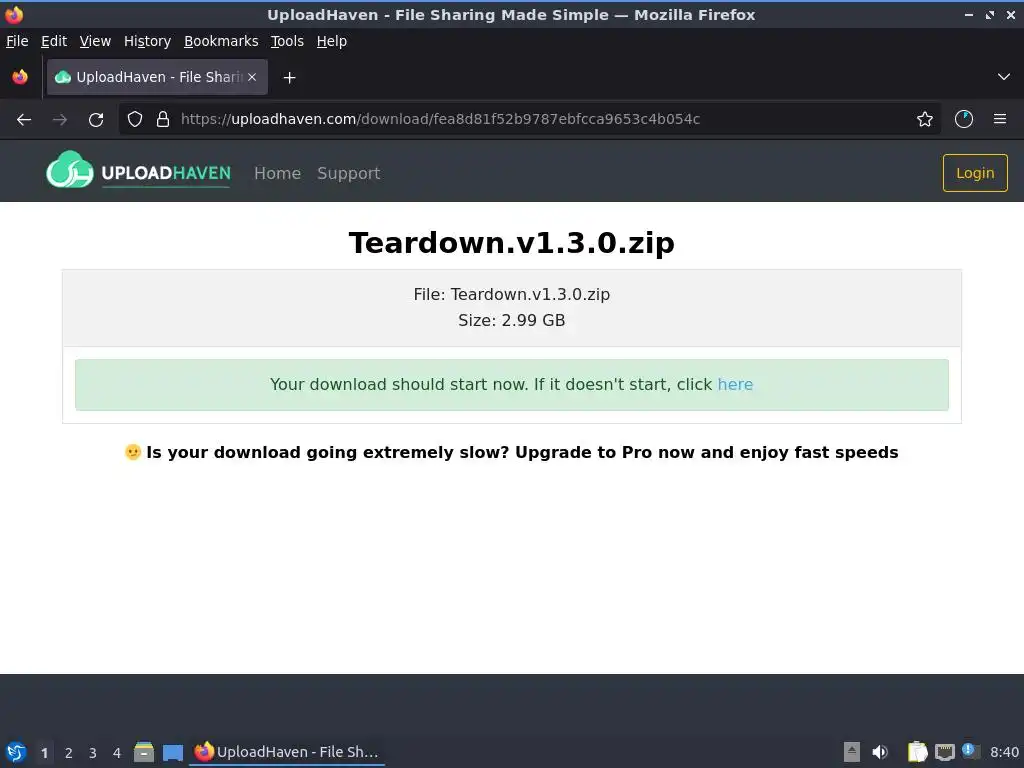Select the UploadHaven - File Sharing tab
Screen dimensions: 1024x768
pyautogui.click(x=157, y=77)
